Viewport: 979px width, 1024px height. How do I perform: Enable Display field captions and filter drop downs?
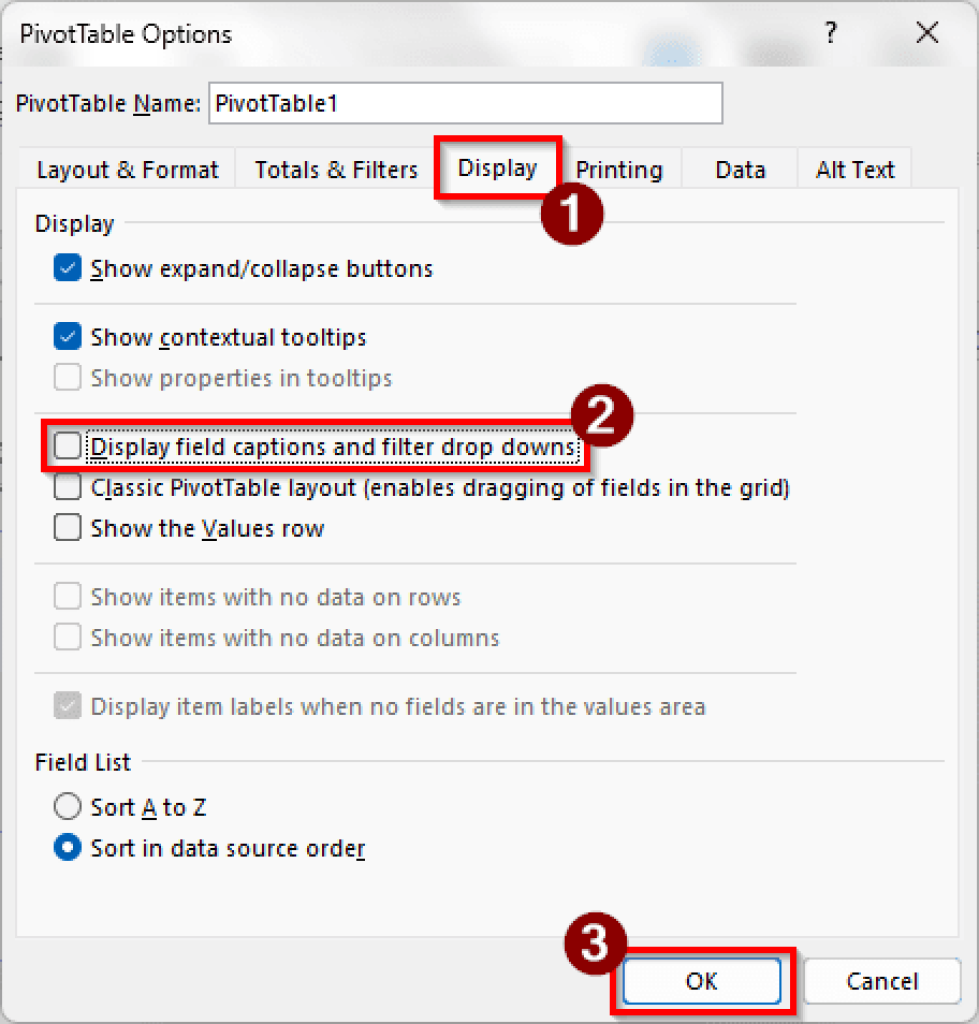point(66,447)
